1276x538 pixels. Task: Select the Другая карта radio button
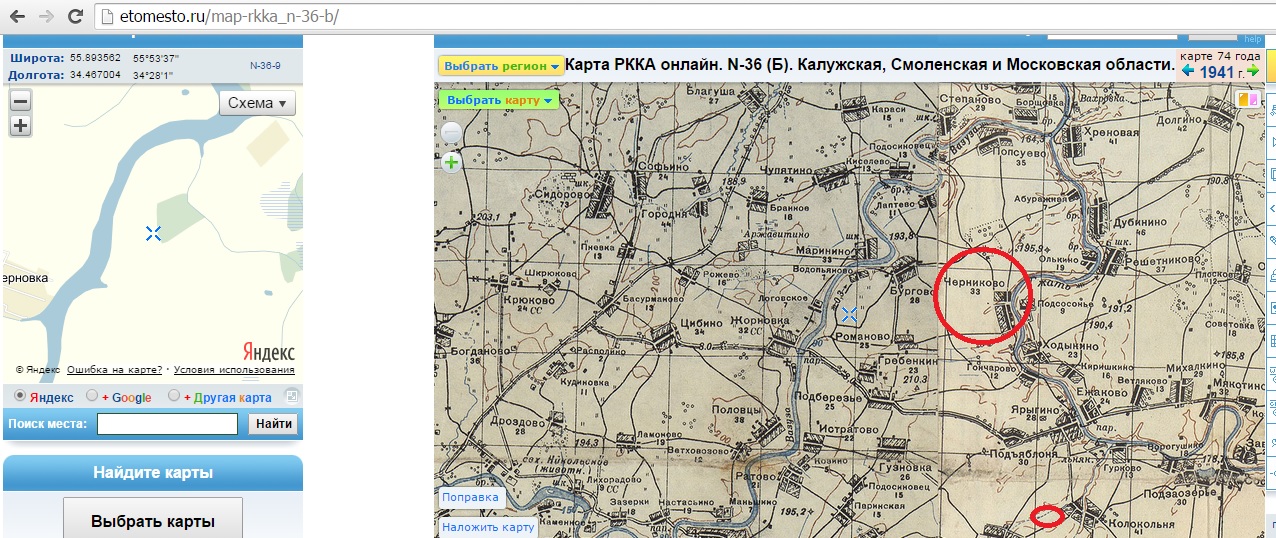174,396
